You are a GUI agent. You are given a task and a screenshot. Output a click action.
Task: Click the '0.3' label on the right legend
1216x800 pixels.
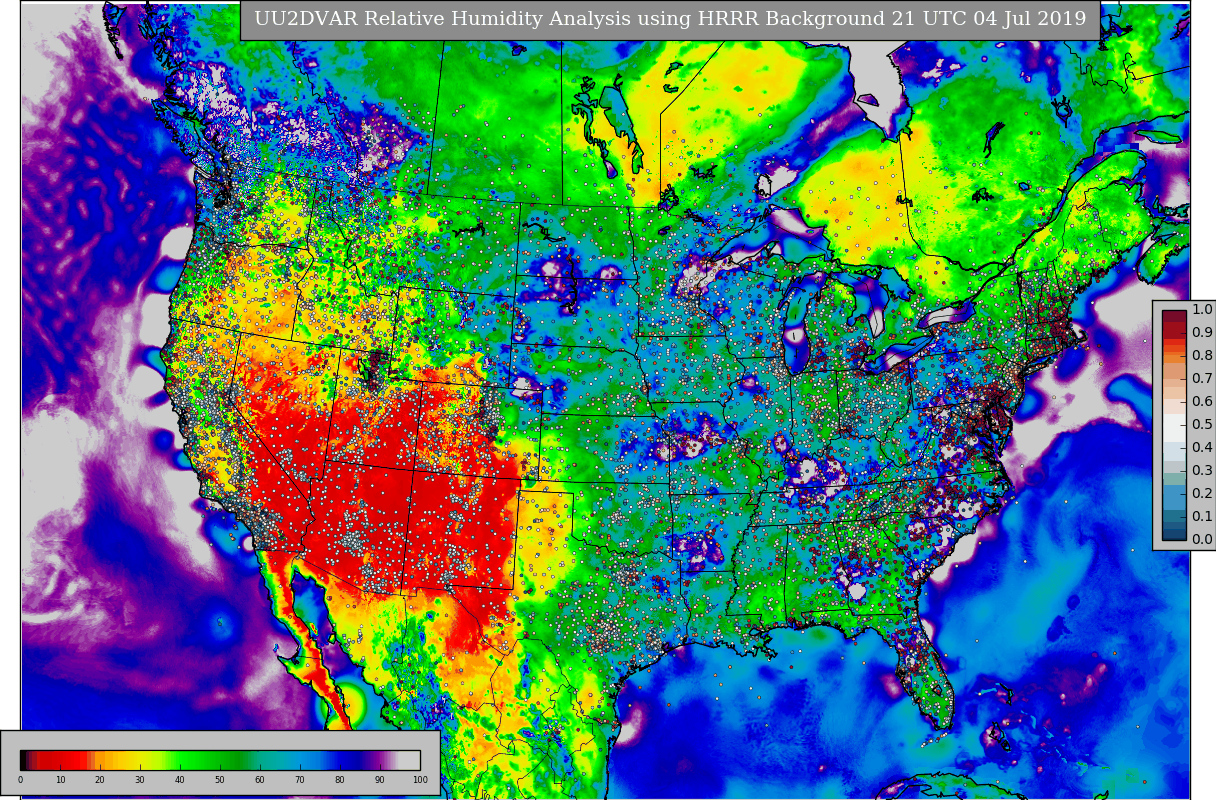[1201, 470]
